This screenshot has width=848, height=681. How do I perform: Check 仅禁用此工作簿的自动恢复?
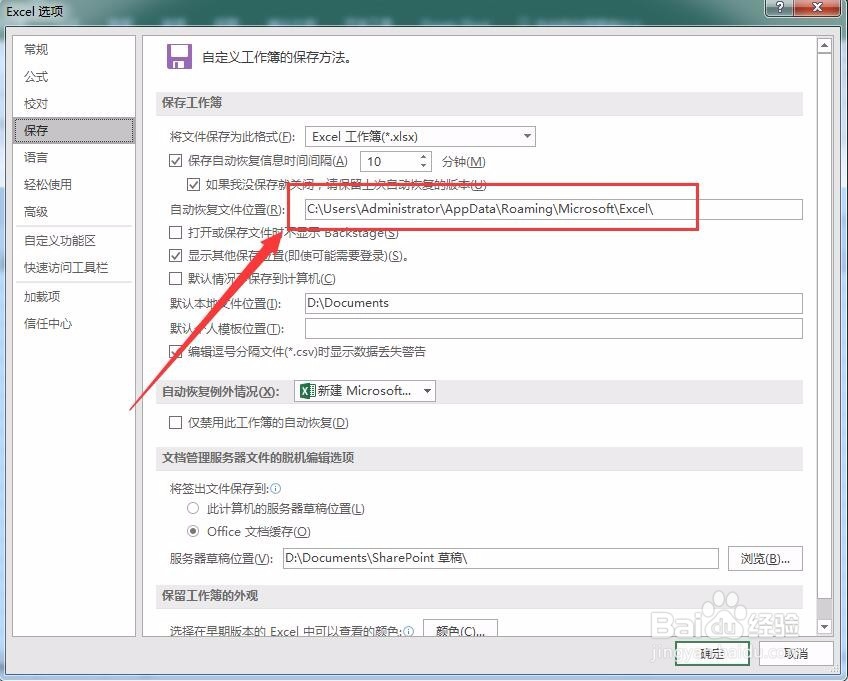point(175,422)
